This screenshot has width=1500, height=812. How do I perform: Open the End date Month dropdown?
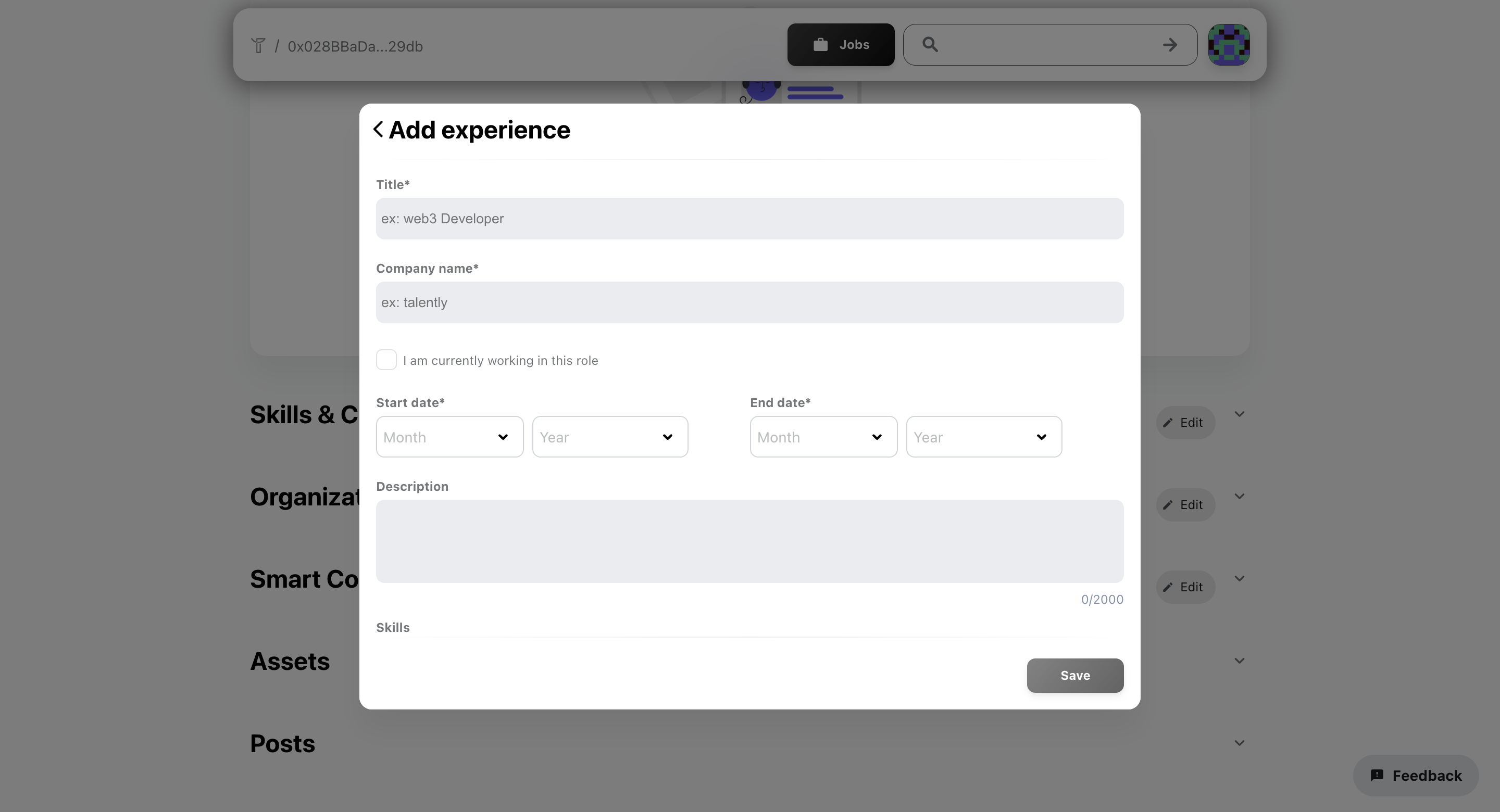coord(823,437)
